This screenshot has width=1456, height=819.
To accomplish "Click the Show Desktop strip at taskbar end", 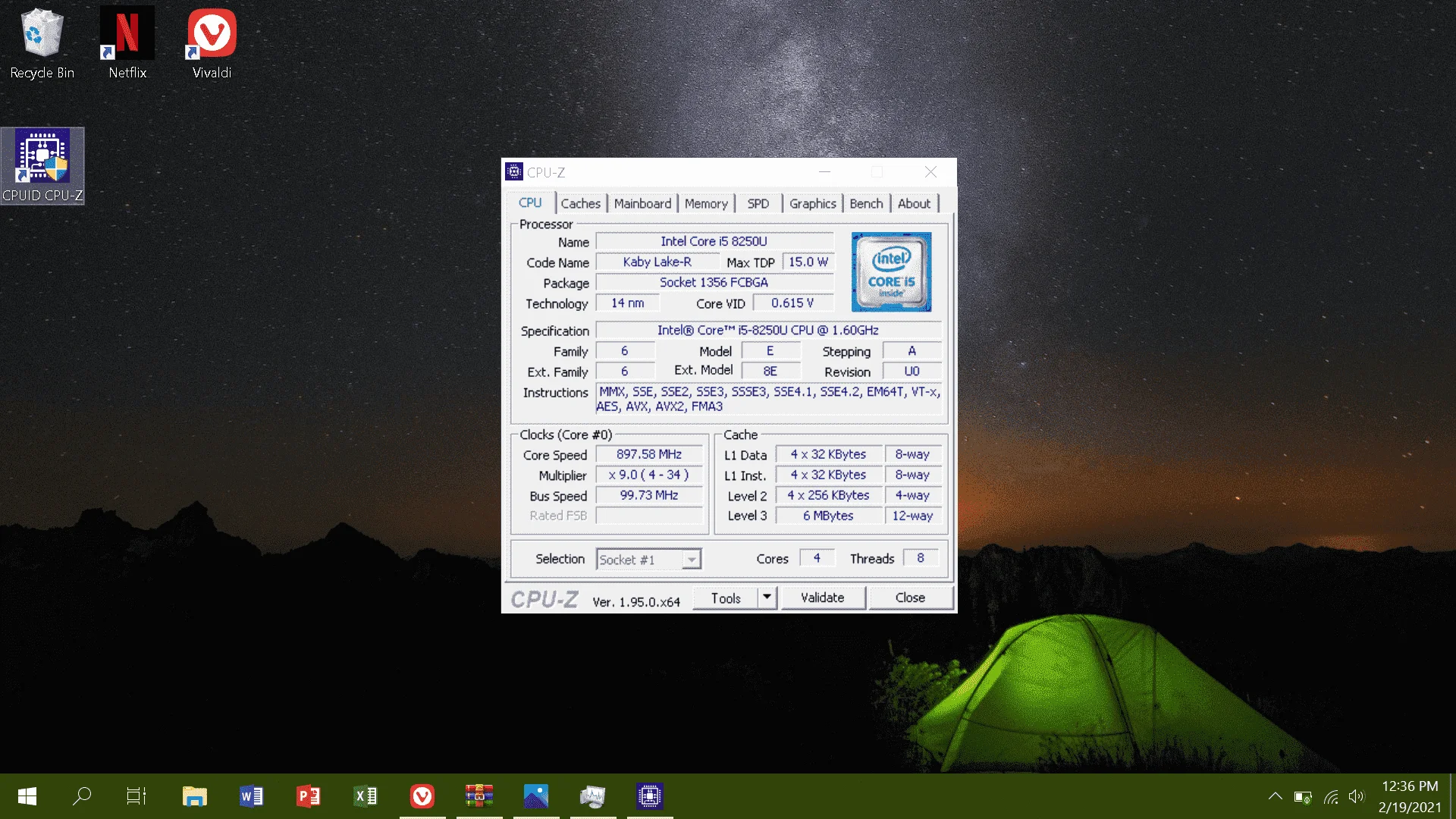I will (1452, 796).
